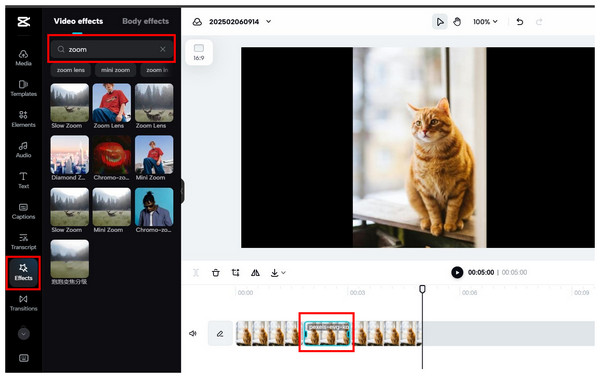Open keyboard shortcuts icon at sidebar bottom
Image resolution: width=600 pixels, height=378 pixels.
[23, 358]
